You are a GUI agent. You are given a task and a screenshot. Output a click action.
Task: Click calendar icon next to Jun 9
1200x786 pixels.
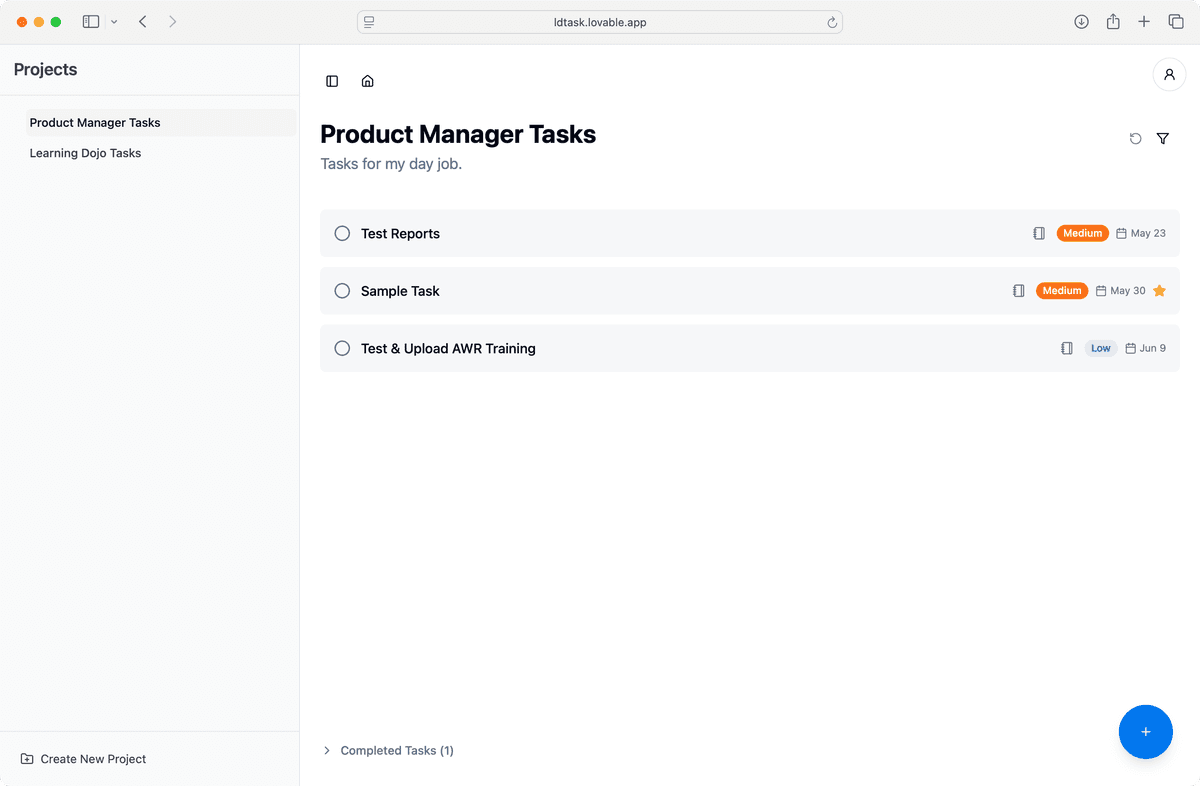(1130, 348)
